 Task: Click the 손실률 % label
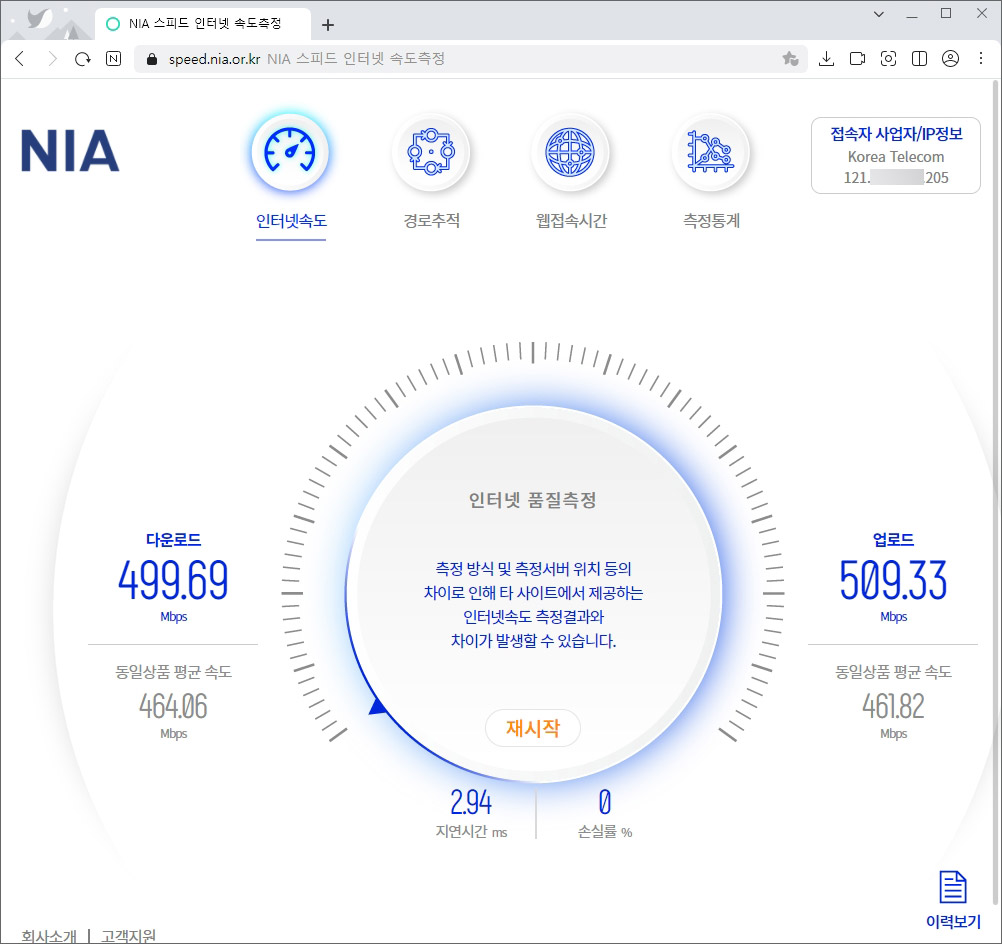click(605, 832)
